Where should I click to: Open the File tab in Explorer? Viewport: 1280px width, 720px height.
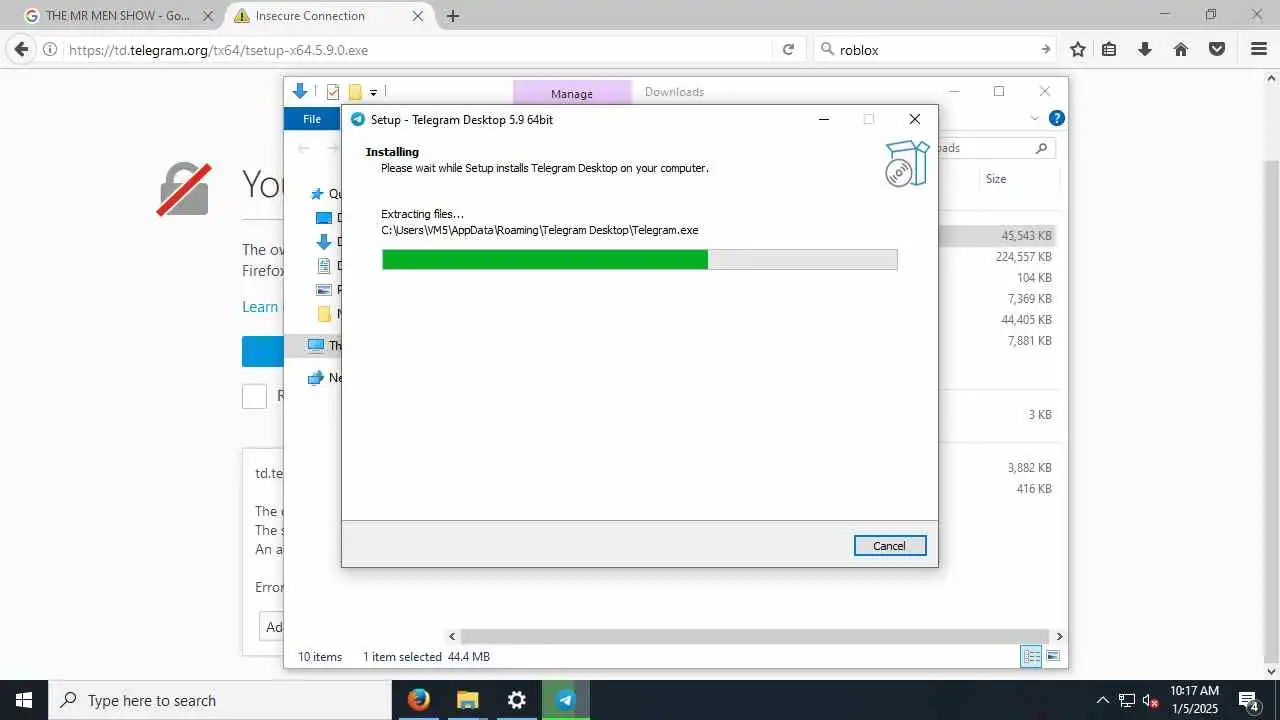[312, 119]
